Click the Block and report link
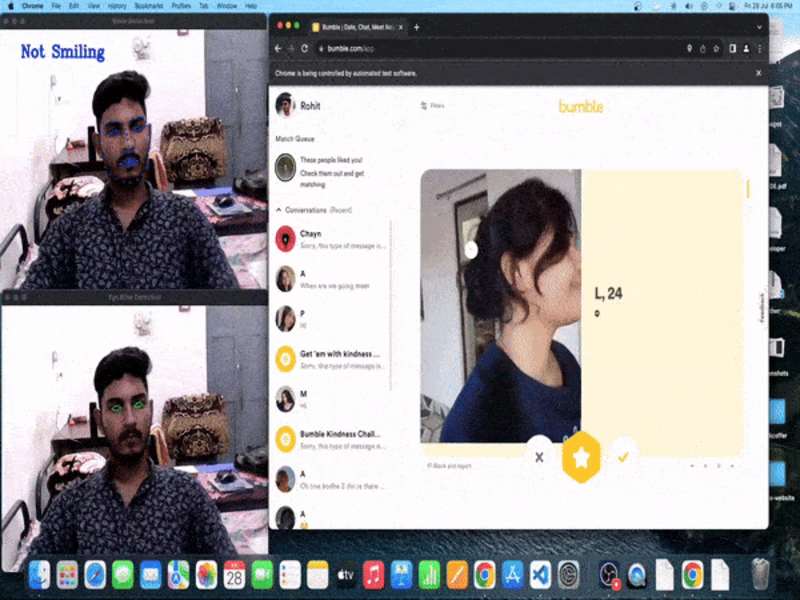The height and width of the screenshot is (600, 800). pos(449,466)
